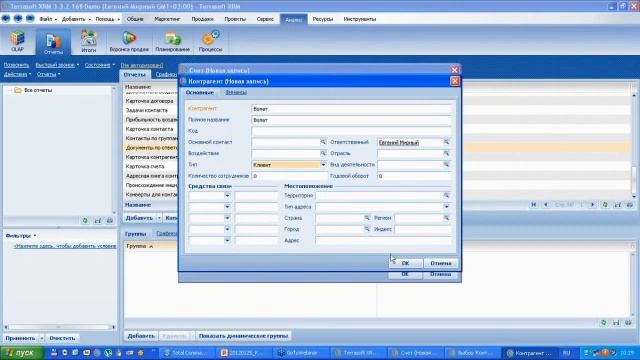Image resolution: width=640 pixels, height=360 pixels.
Task: Click the Контрагент name input field
Action: tap(351, 109)
